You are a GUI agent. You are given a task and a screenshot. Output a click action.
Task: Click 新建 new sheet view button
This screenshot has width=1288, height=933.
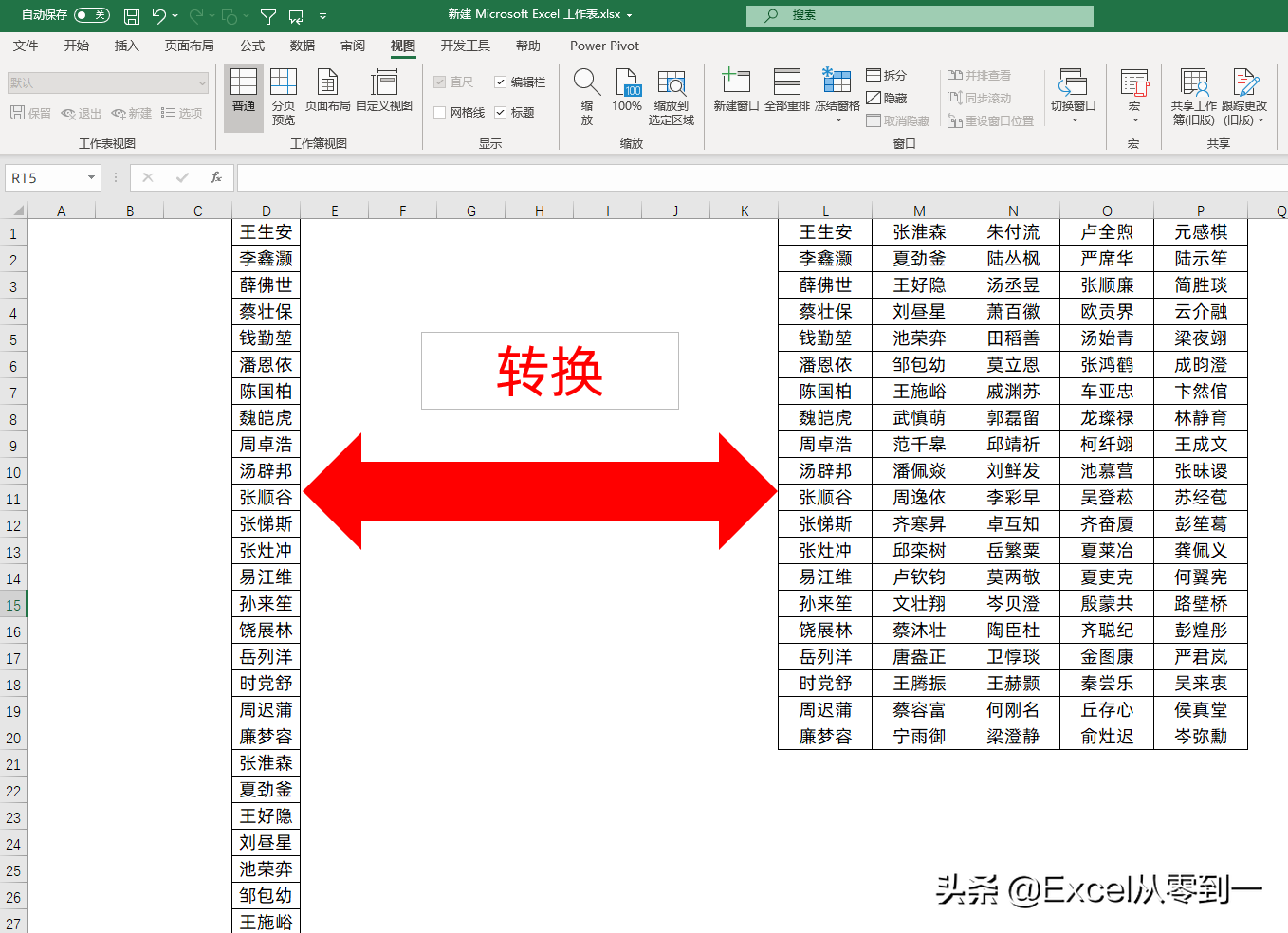(132, 113)
